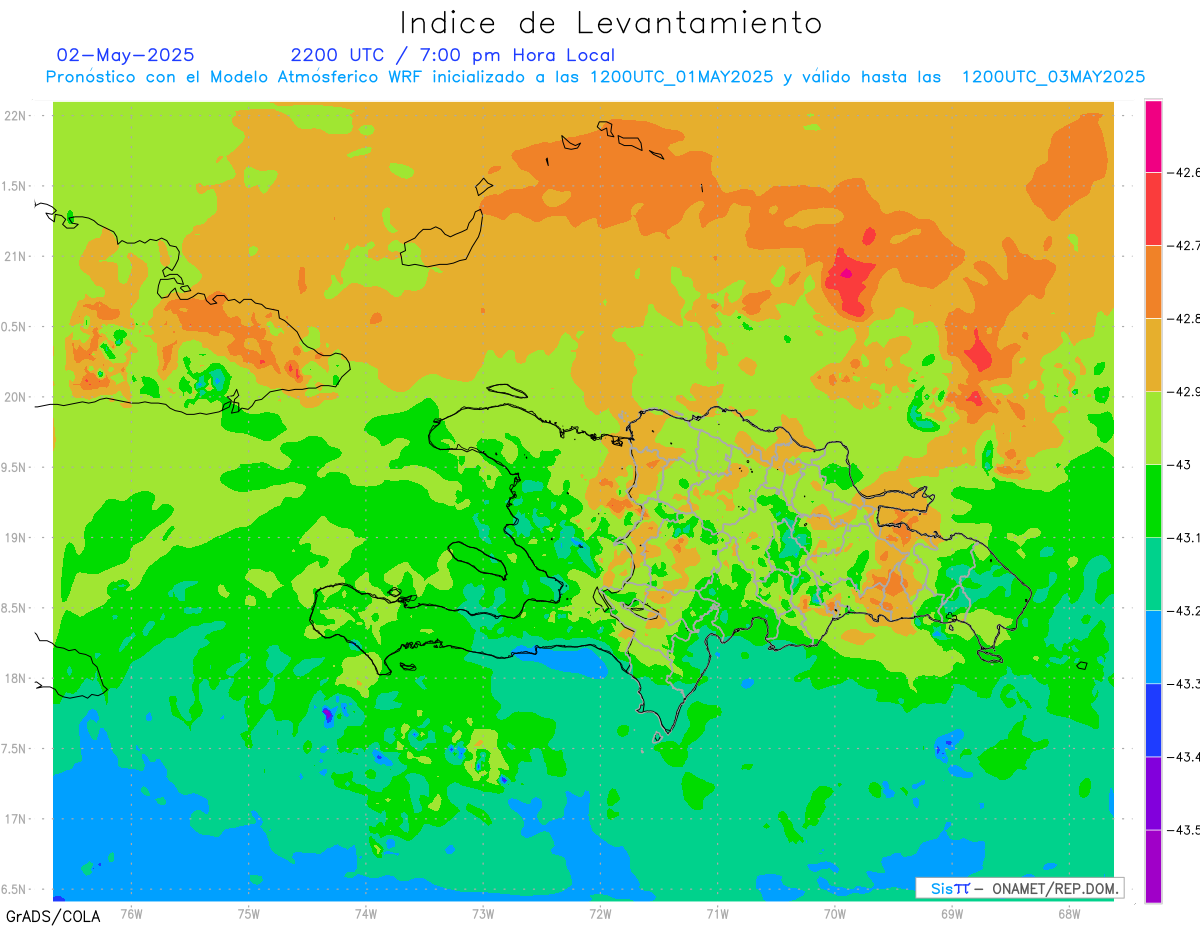Click the title "Indice de Levantamiento"

(x=611, y=23)
